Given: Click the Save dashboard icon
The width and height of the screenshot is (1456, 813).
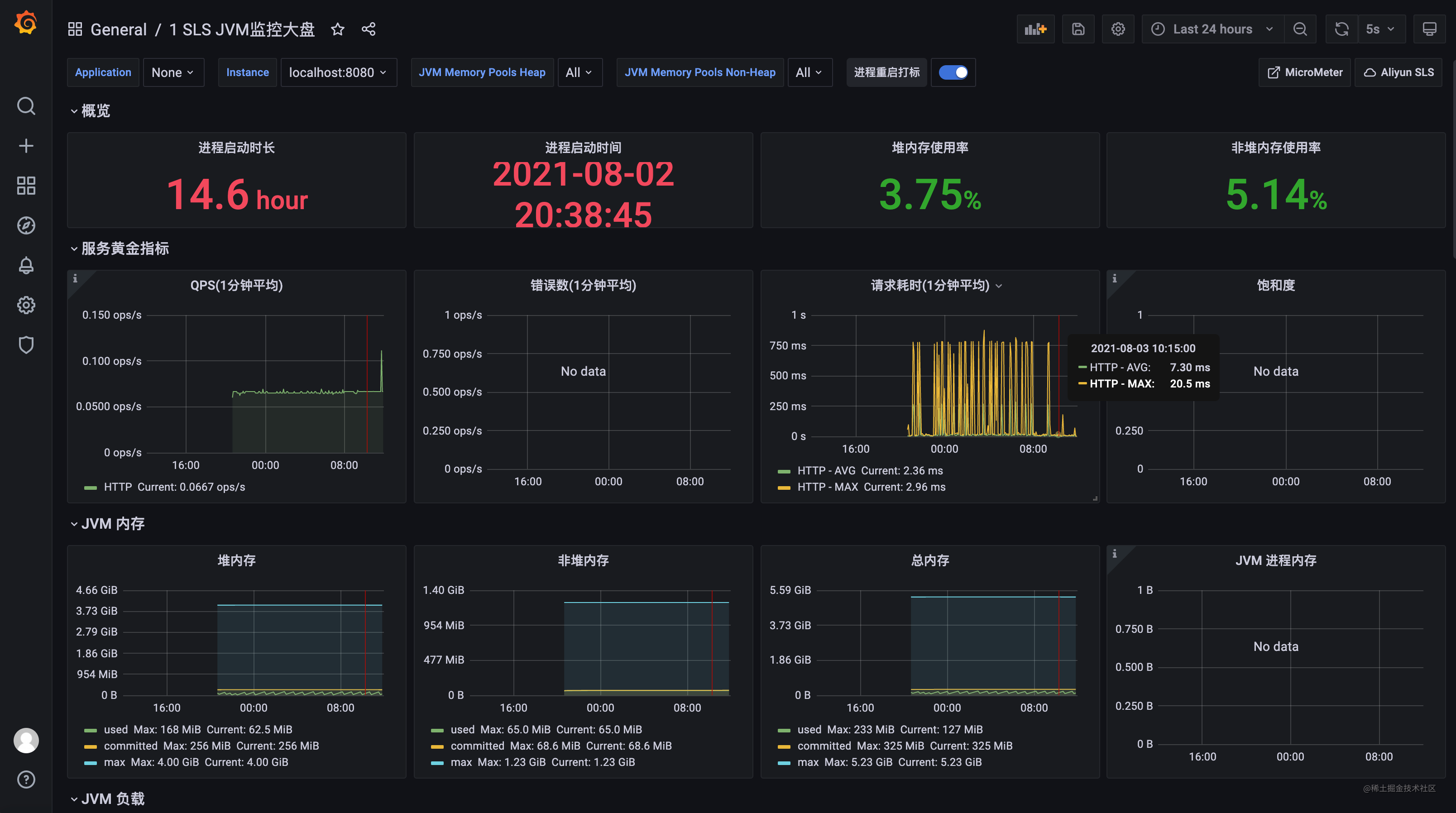Looking at the screenshot, I should pos(1078,29).
